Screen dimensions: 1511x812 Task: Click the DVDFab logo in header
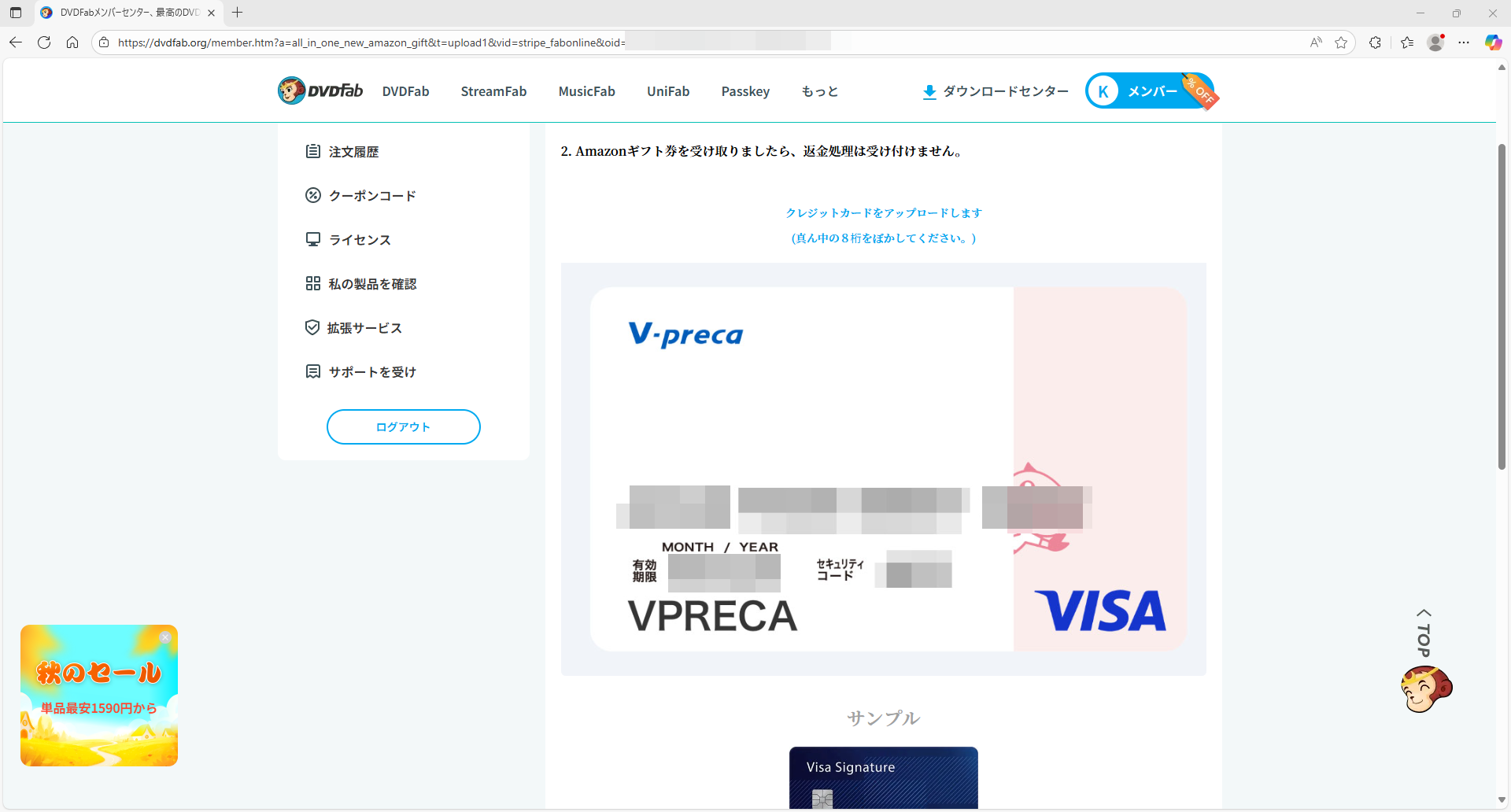(x=320, y=91)
